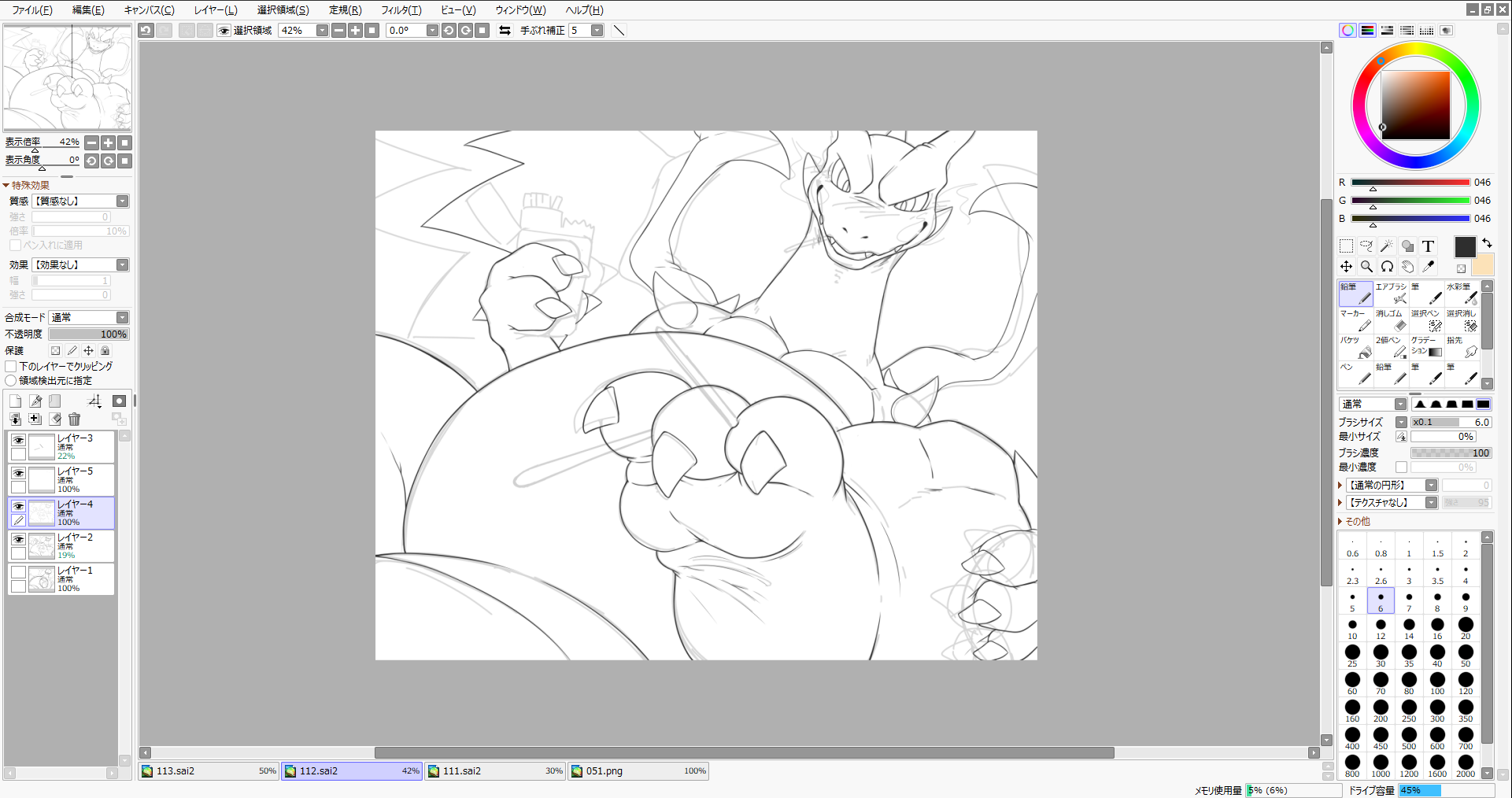The width and height of the screenshot is (1512, 798).
Task: Click the undo arrow in toolbar
Action: (x=146, y=31)
